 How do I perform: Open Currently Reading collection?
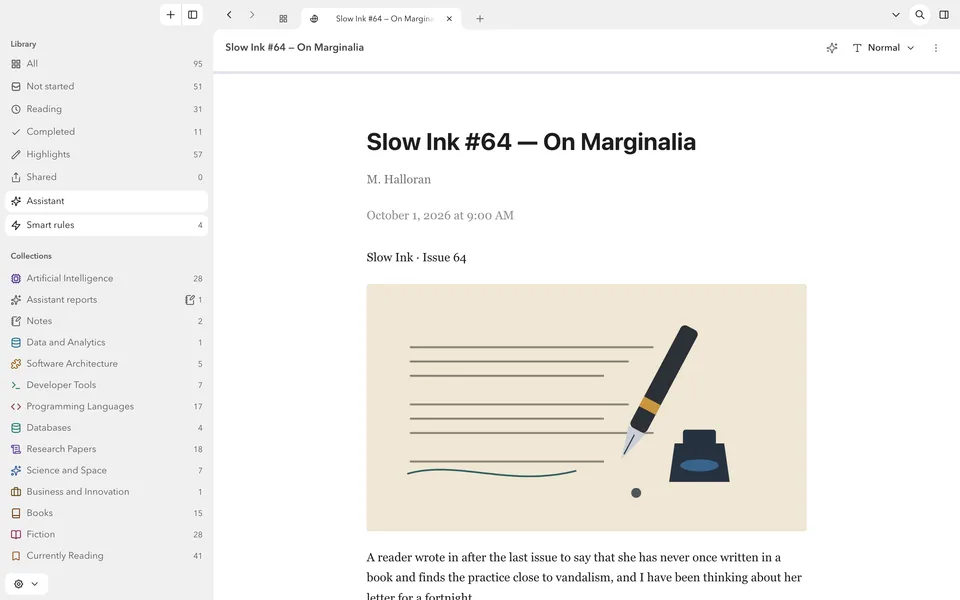pyautogui.click(x=107, y=556)
